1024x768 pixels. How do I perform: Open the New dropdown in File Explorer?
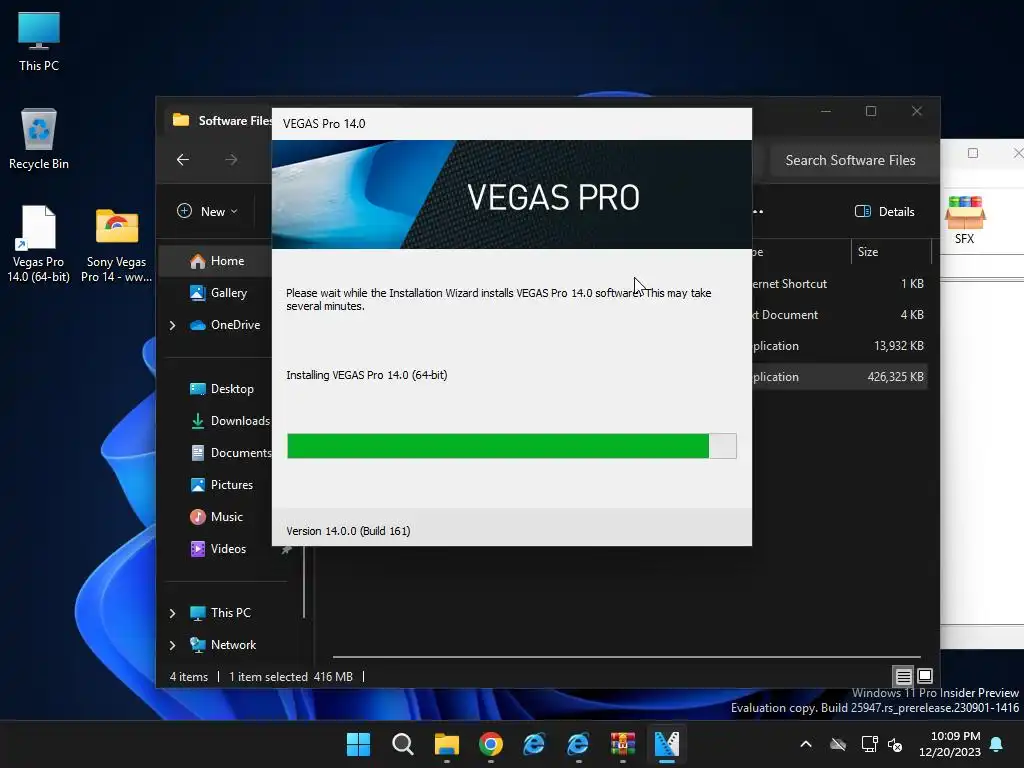coord(207,211)
